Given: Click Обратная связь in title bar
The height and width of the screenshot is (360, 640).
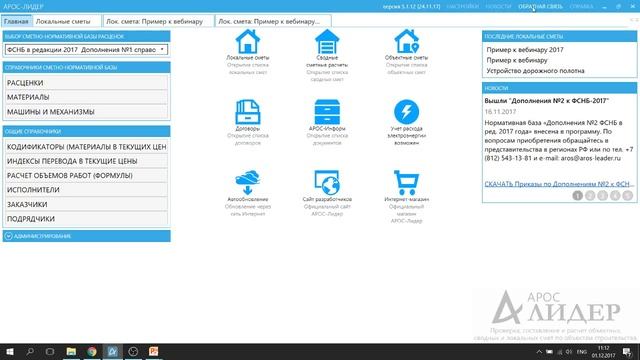Looking at the screenshot, I should coord(540,7).
